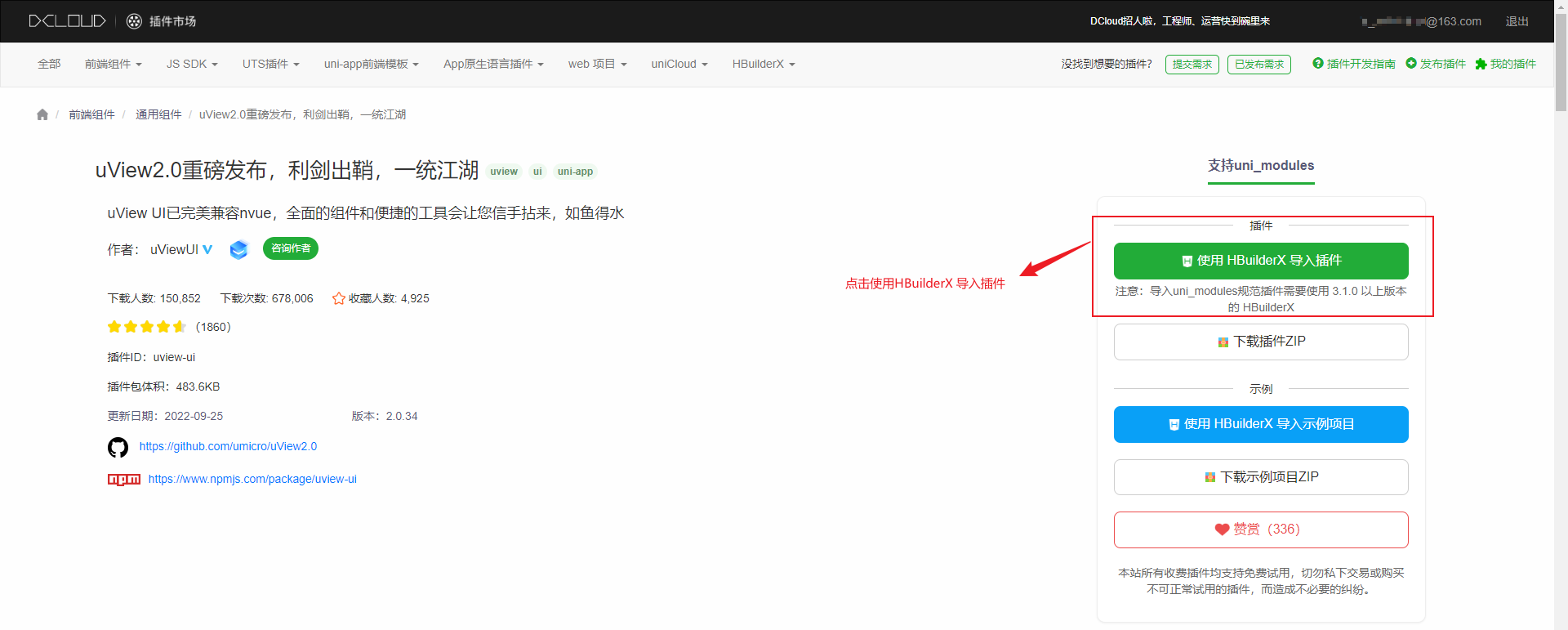Open the 163.com account email
Screen dimensions: 1568x630
(x=1422, y=21)
